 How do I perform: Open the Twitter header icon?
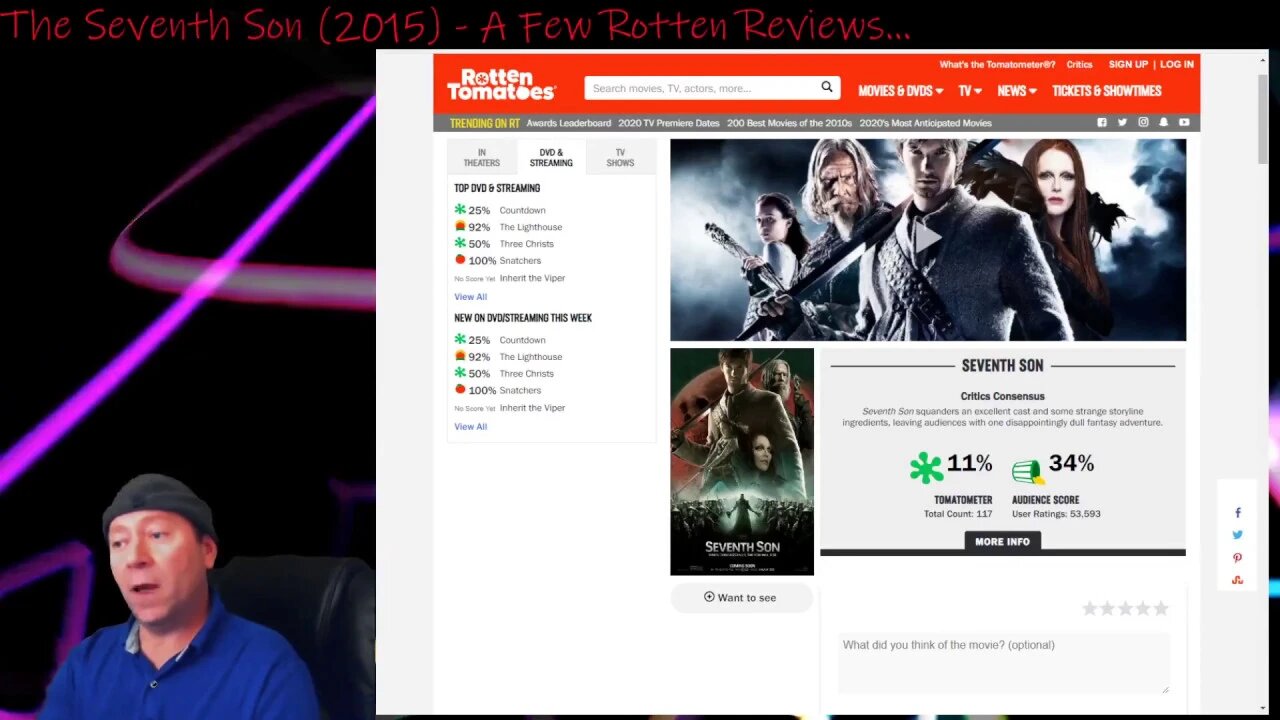pos(1122,122)
